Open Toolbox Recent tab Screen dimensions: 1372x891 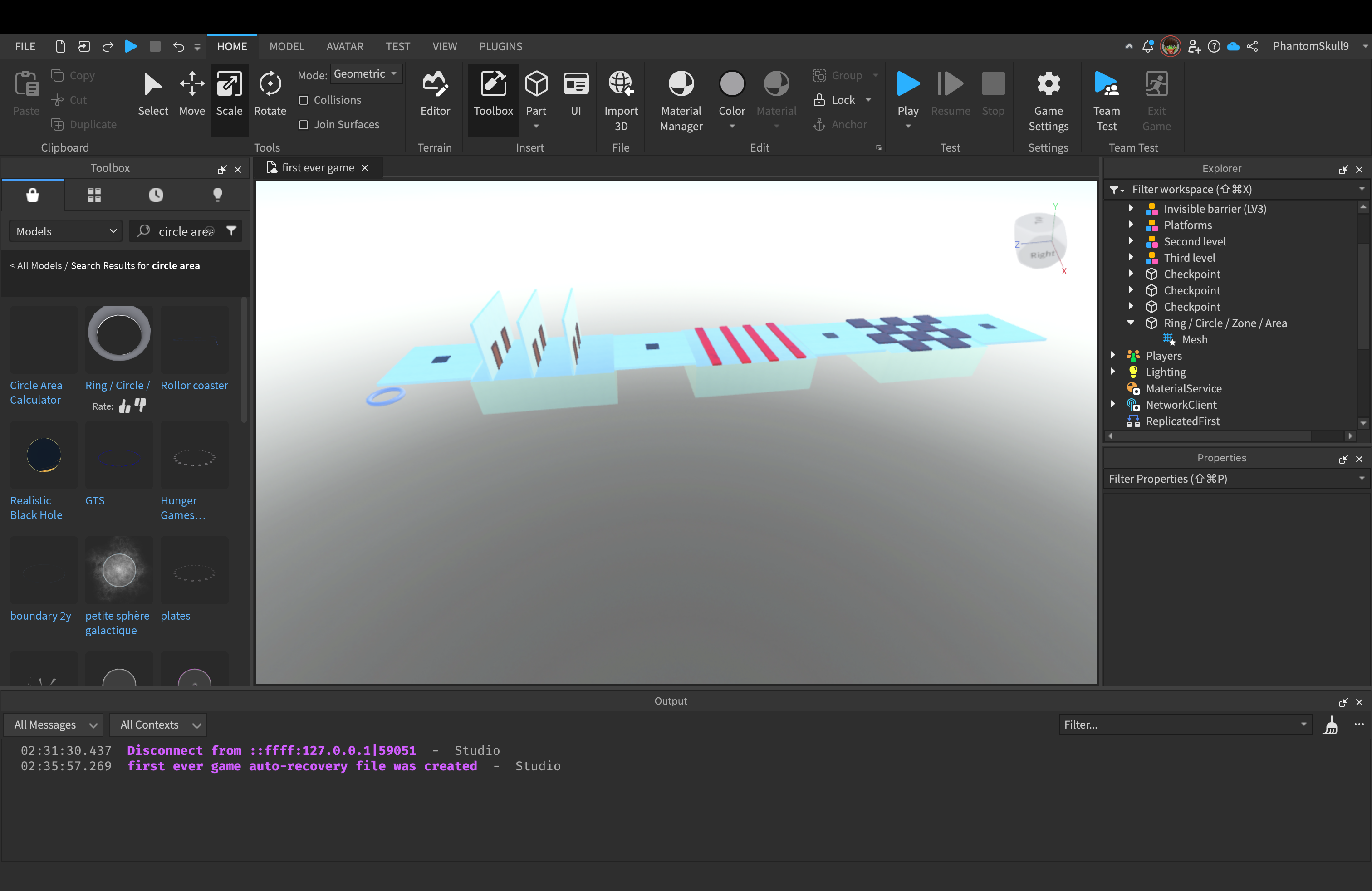click(156, 196)
